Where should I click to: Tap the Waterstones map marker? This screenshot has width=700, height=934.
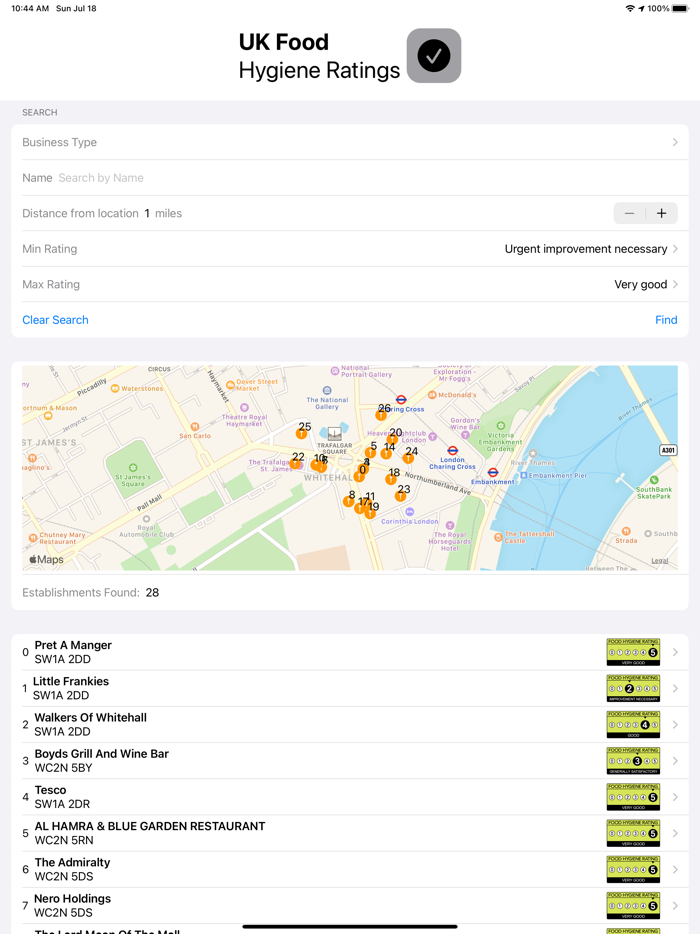click(115, 388)
